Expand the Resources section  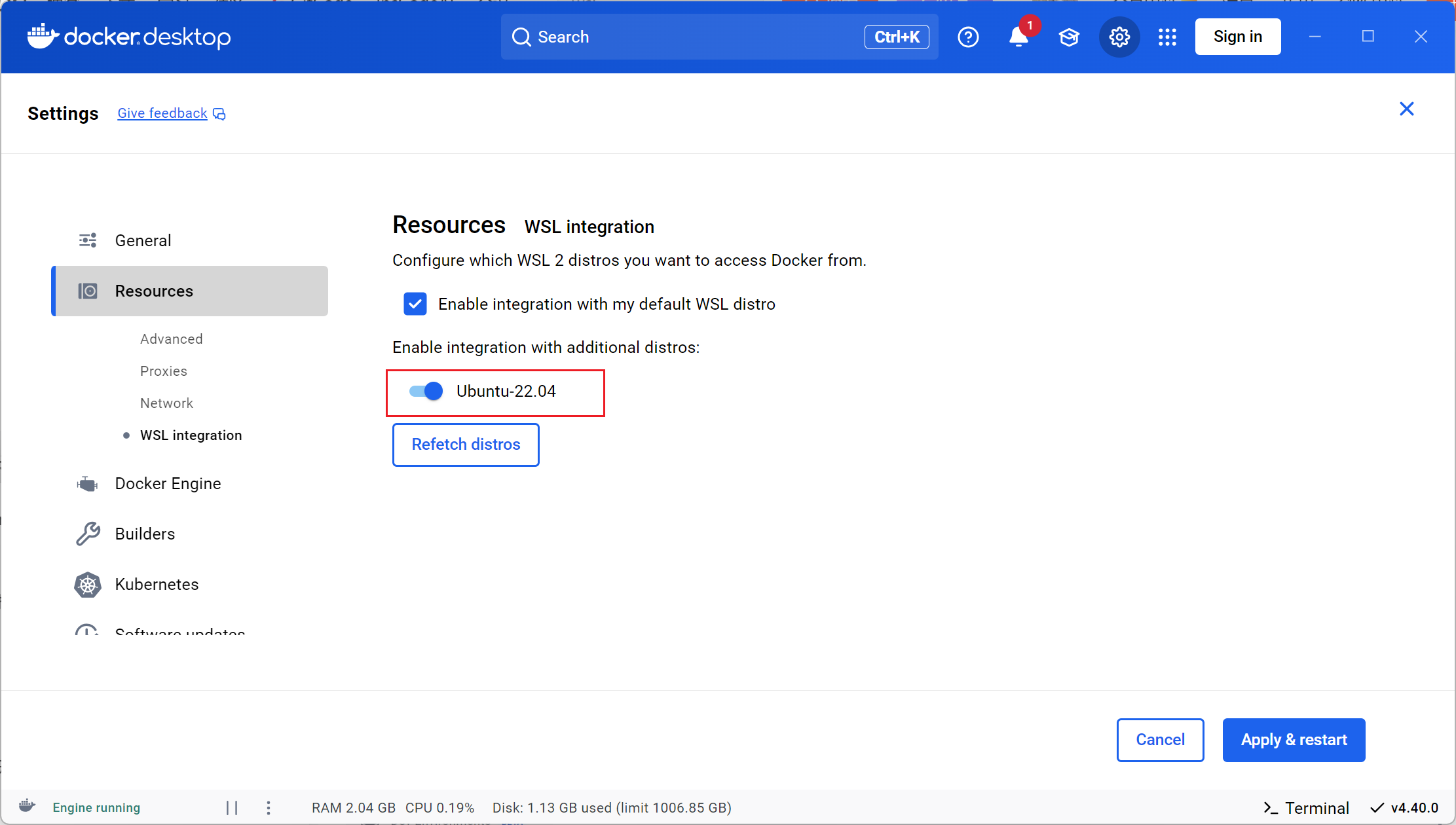coord(154,291)
